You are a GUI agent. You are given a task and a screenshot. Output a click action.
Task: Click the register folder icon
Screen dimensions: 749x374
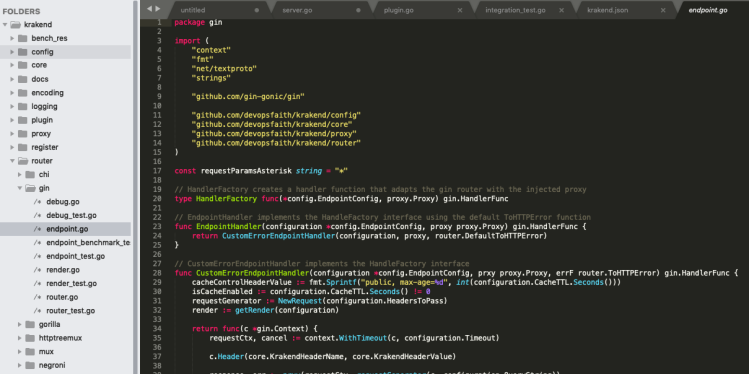pyautogui.click(x=22, y=148)
